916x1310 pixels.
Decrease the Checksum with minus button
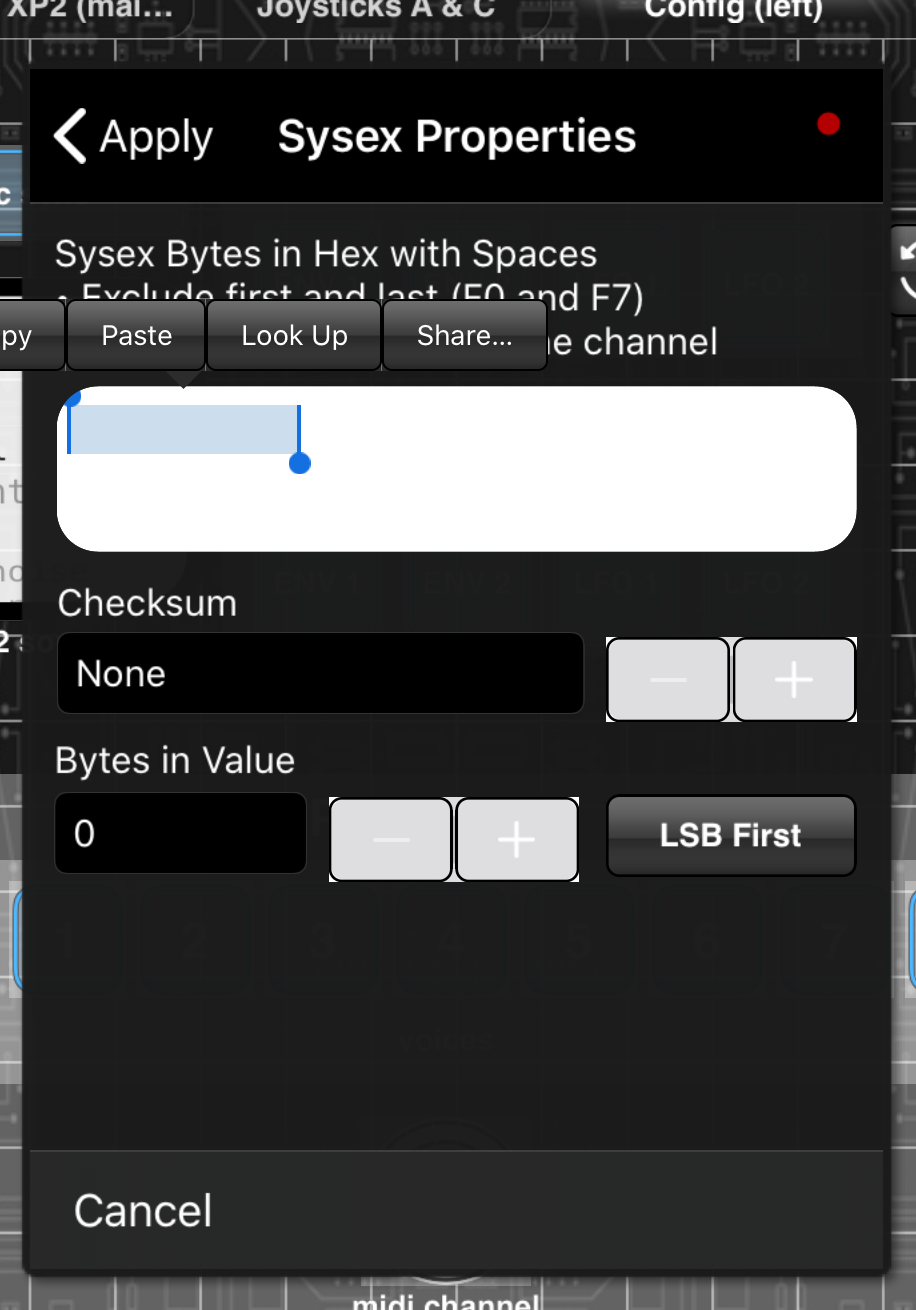click(x=668, y=680)
